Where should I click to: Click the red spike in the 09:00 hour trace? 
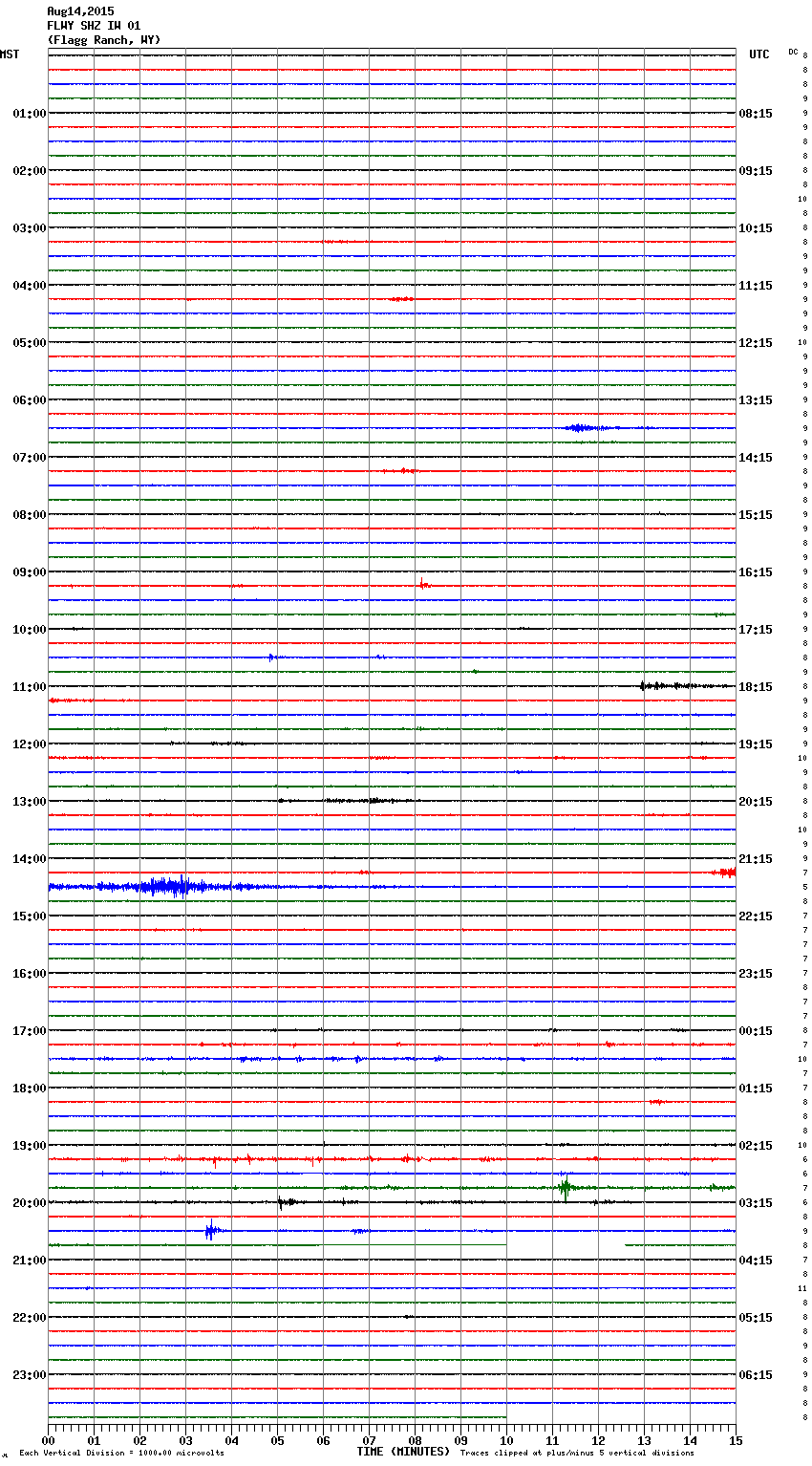[424, 585]
